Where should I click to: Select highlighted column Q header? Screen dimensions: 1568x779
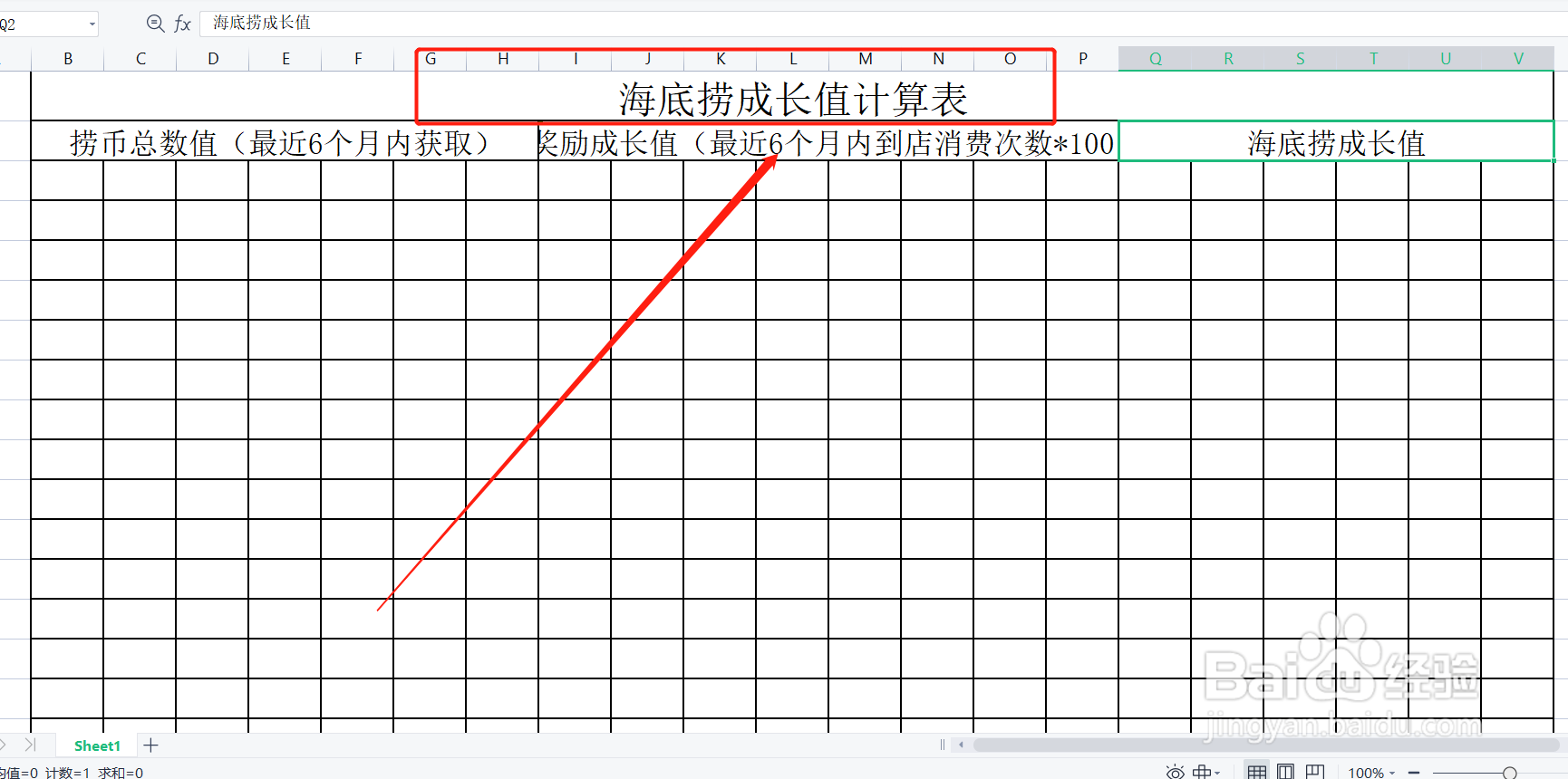1156,59
